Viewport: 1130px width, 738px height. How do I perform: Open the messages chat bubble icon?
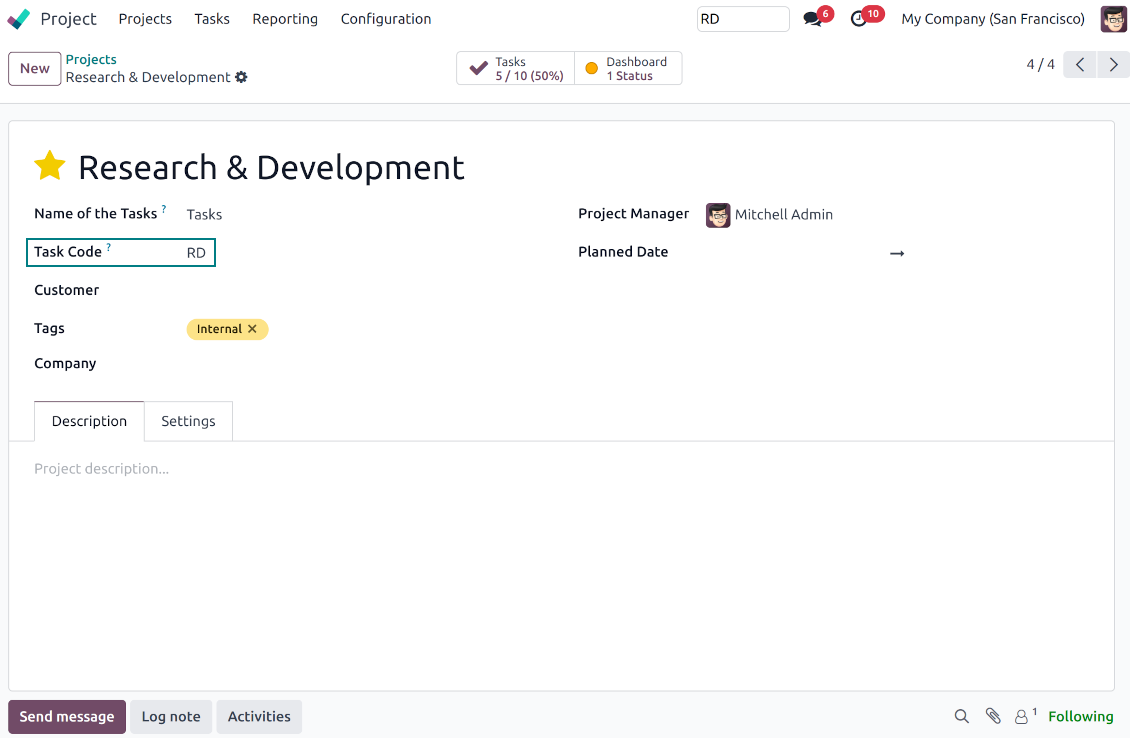tap(813, 19)
